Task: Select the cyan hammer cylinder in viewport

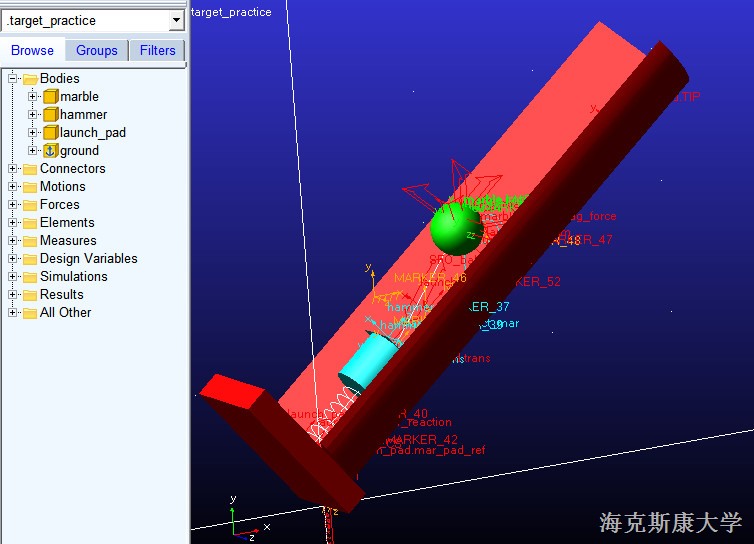Action: pyautogui.click(x=366, y=362)
